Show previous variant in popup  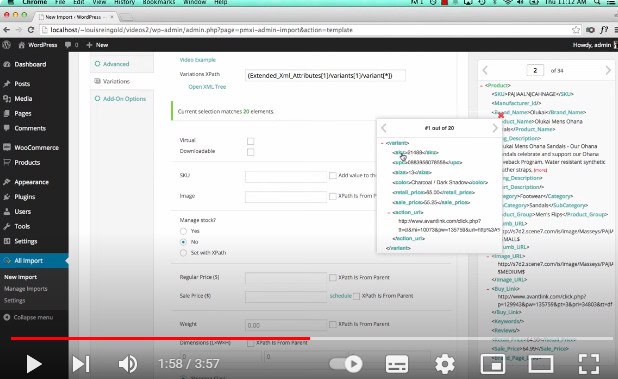[384, 128]
